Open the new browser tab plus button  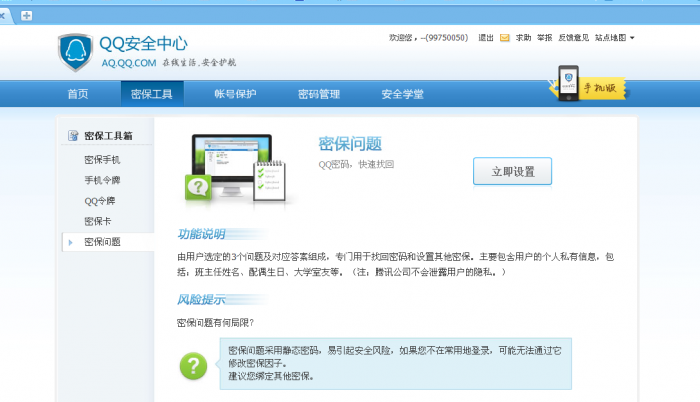pyautogui.click(x=26, y=16)
